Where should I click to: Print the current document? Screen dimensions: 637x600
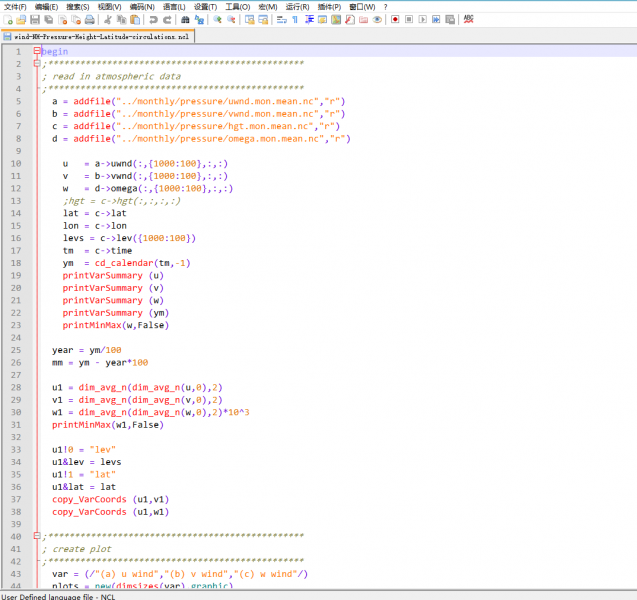tap(89, 20)
